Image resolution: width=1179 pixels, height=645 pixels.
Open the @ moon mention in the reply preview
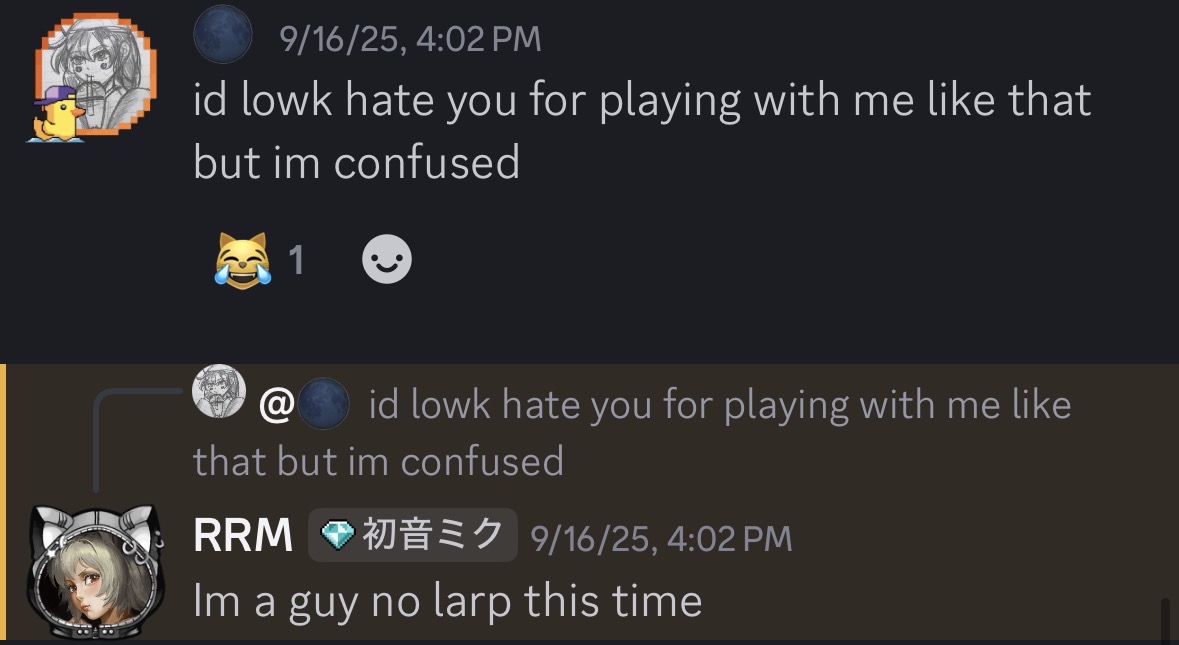(304, 404)
